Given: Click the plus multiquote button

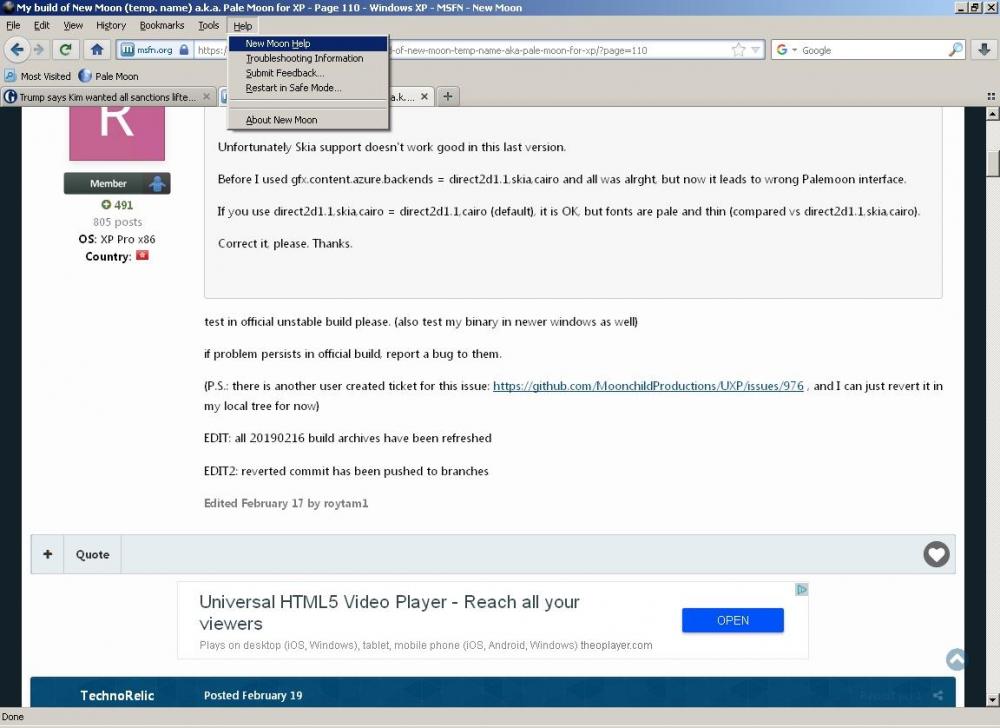Looking at the screenshot, I should click(47, 554).
